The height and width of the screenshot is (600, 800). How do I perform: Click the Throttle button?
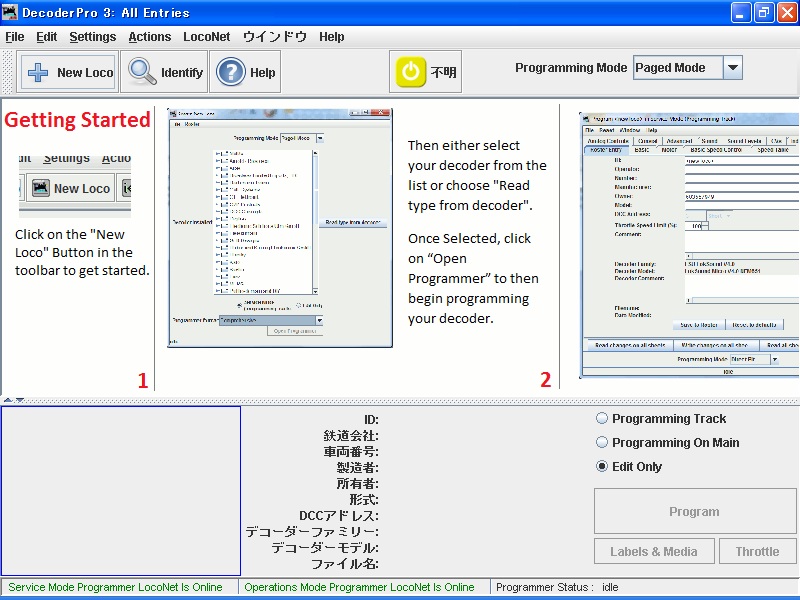pos(758,552)
